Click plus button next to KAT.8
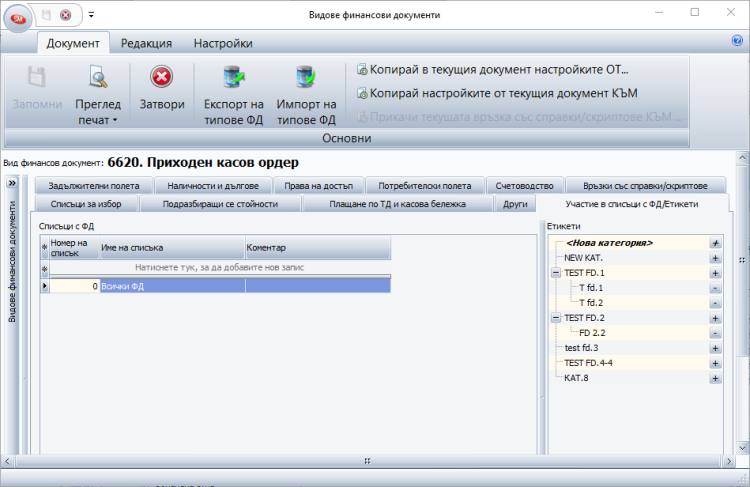The height and width of the screenshot is (487, 750). (x=715, y=378)
